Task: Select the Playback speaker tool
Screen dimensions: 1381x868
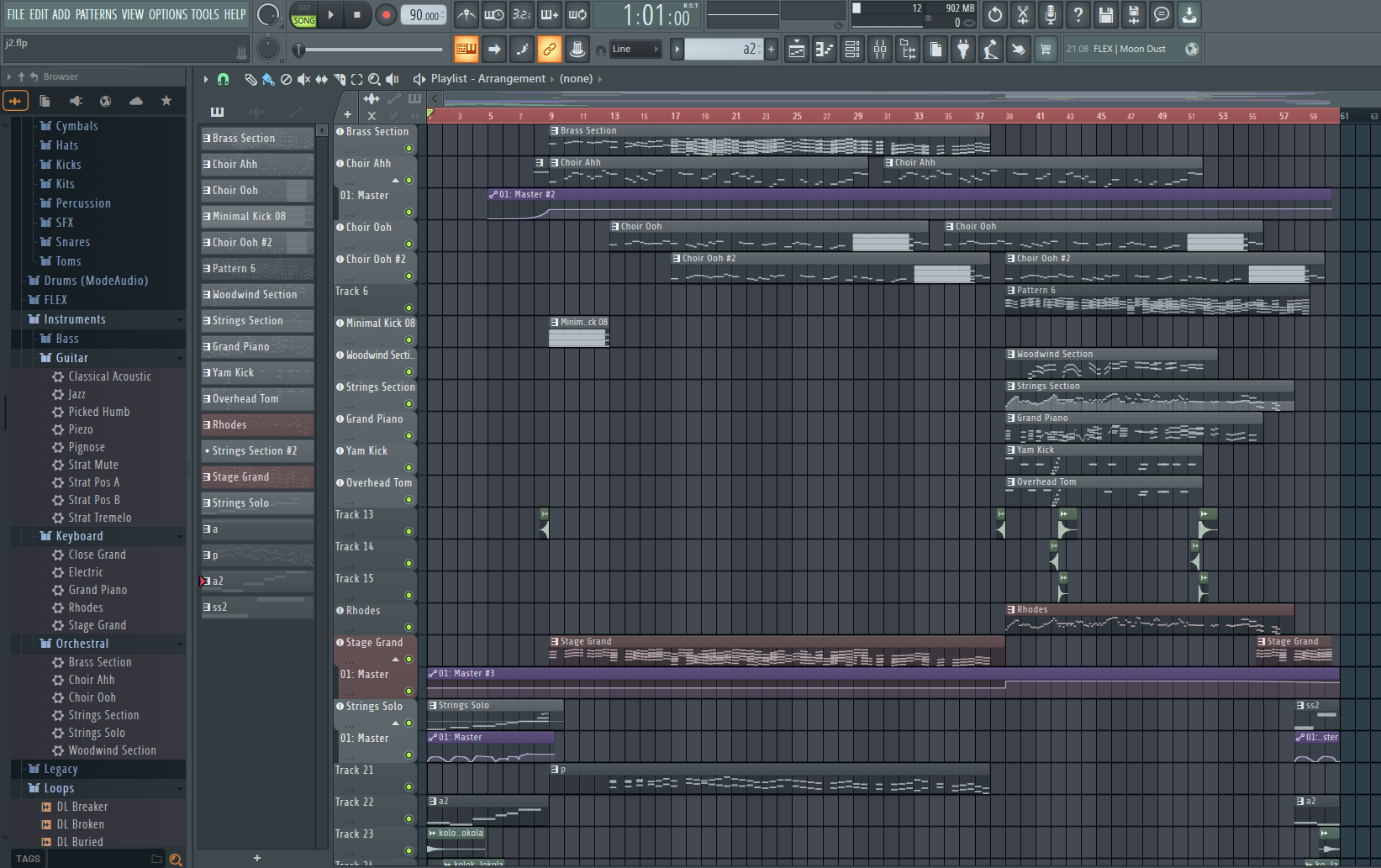Action: [x=392, y=79]
